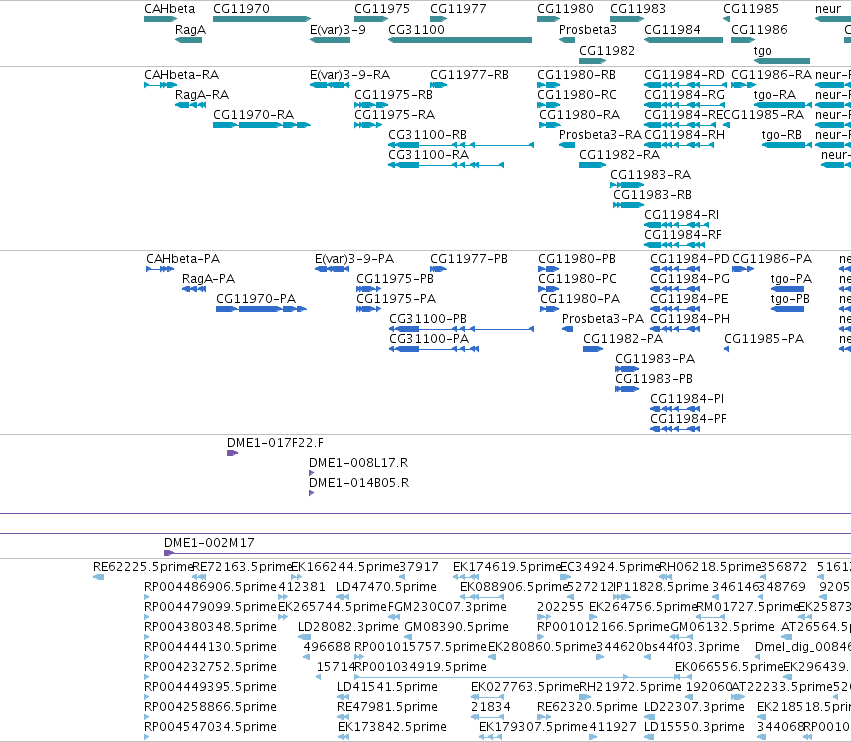Viewport: 851px width, 742px height.
Task: Click the LD47470.5prime EST label
Action: [386, 587]
